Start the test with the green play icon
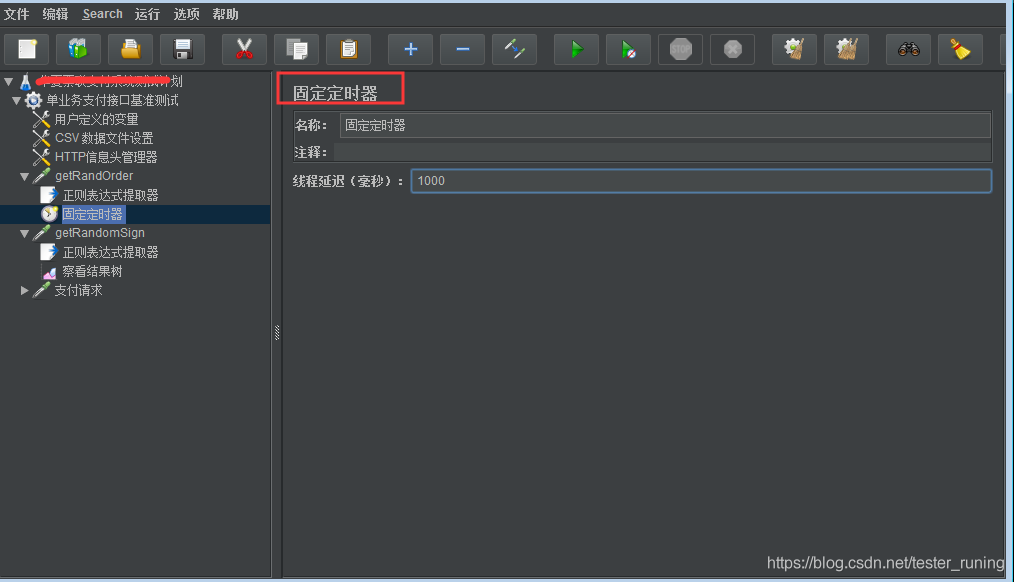Image resolution: width=1014 pixels, height=582 pixels. point(577,49)
